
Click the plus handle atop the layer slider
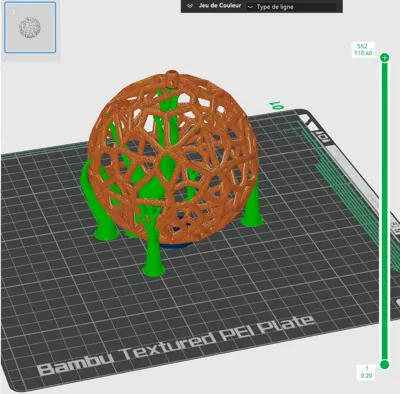385,58
